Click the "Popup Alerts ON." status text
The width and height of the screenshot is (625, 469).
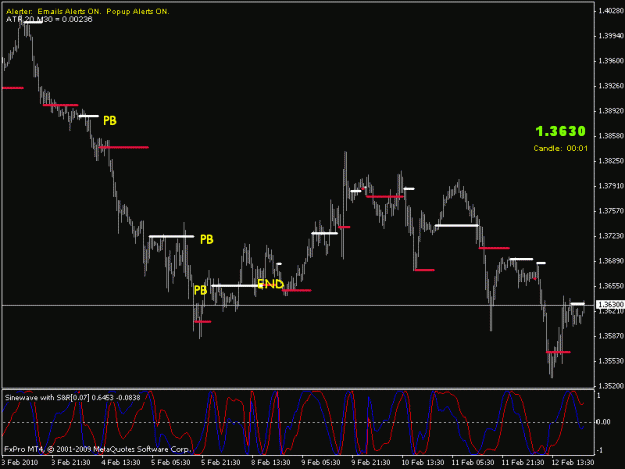pos(138,12)
